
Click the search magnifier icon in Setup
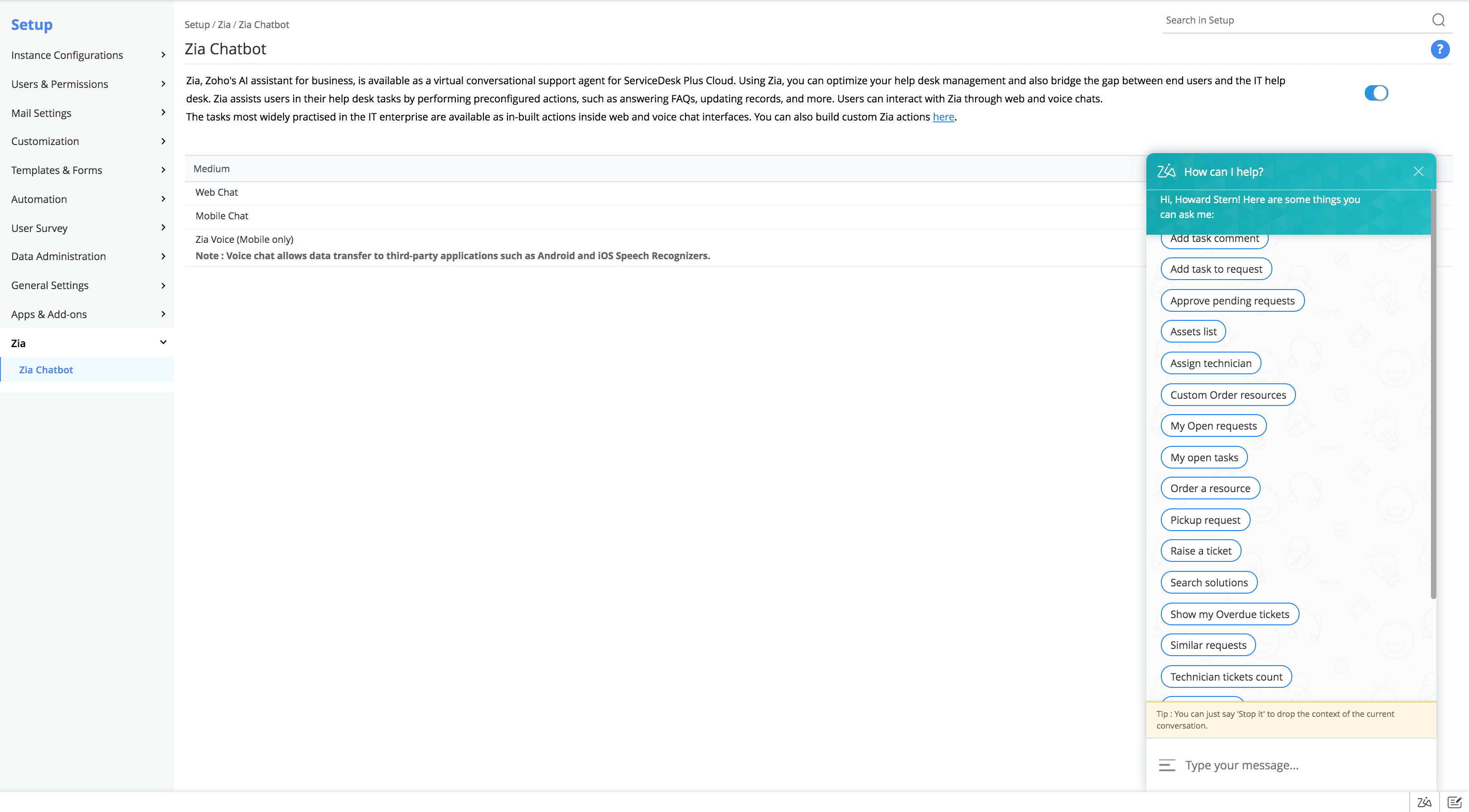pos(1438,20)
